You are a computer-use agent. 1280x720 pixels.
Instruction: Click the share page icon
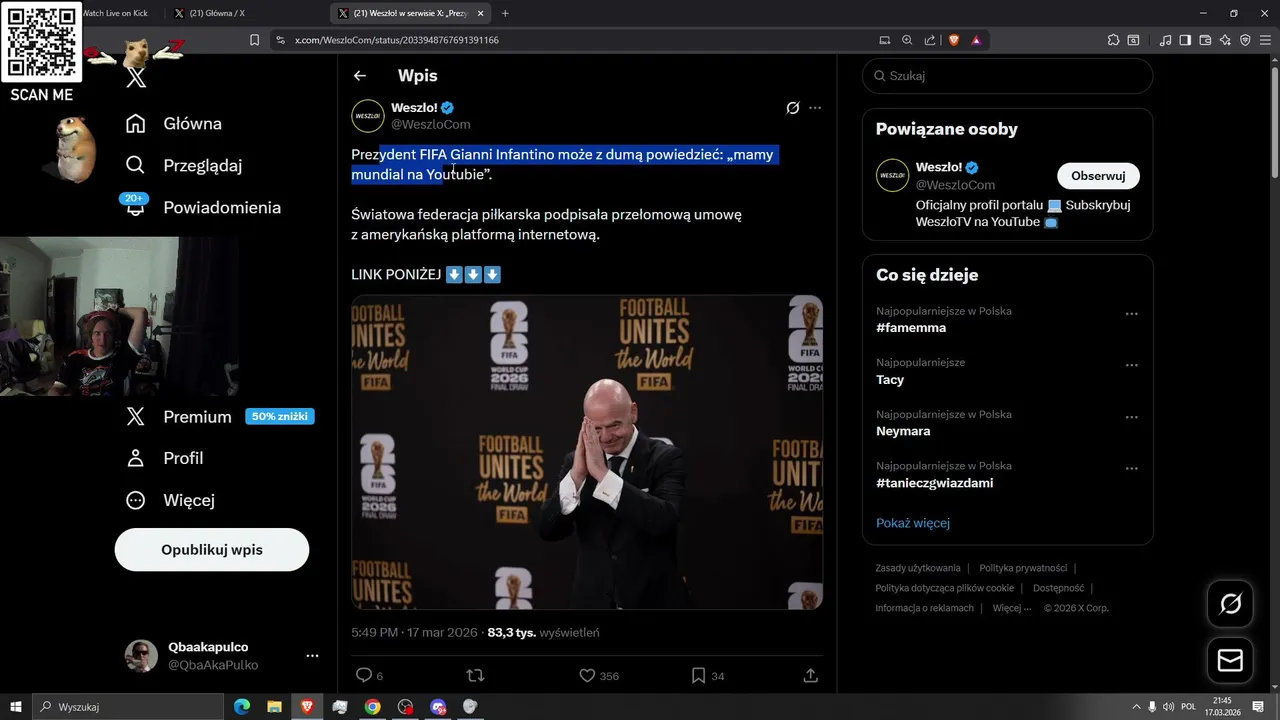pos(930,40)
